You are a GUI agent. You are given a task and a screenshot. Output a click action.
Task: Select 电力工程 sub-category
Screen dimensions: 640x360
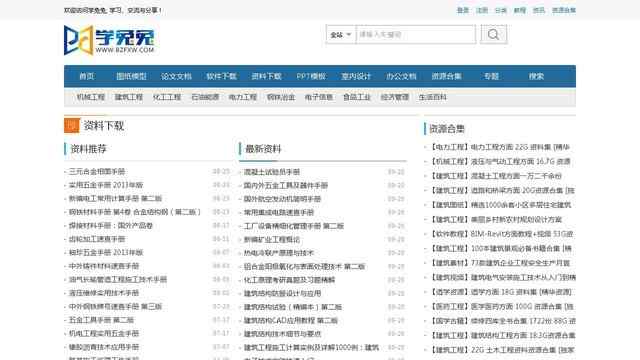(x=243, y=97)
